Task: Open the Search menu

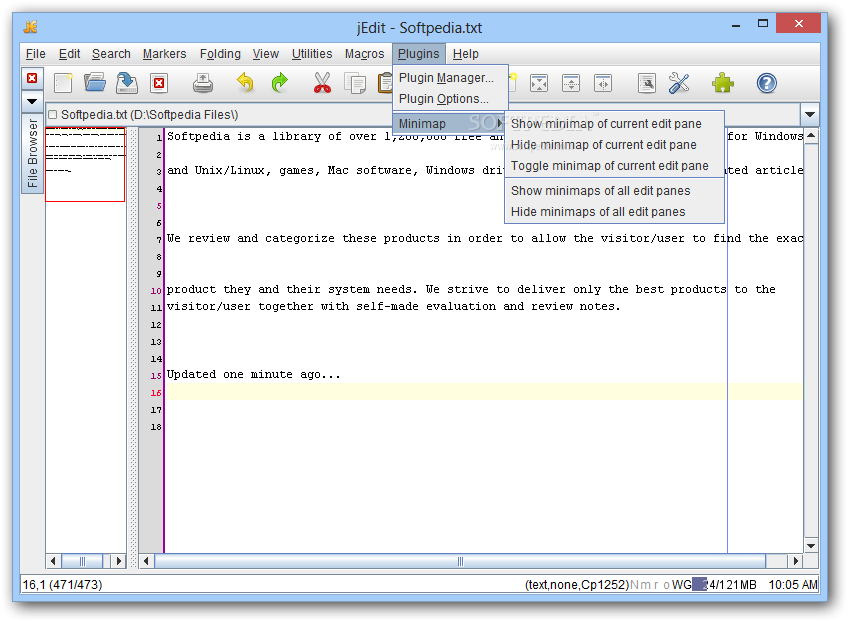Action: (x=111, y=54)
